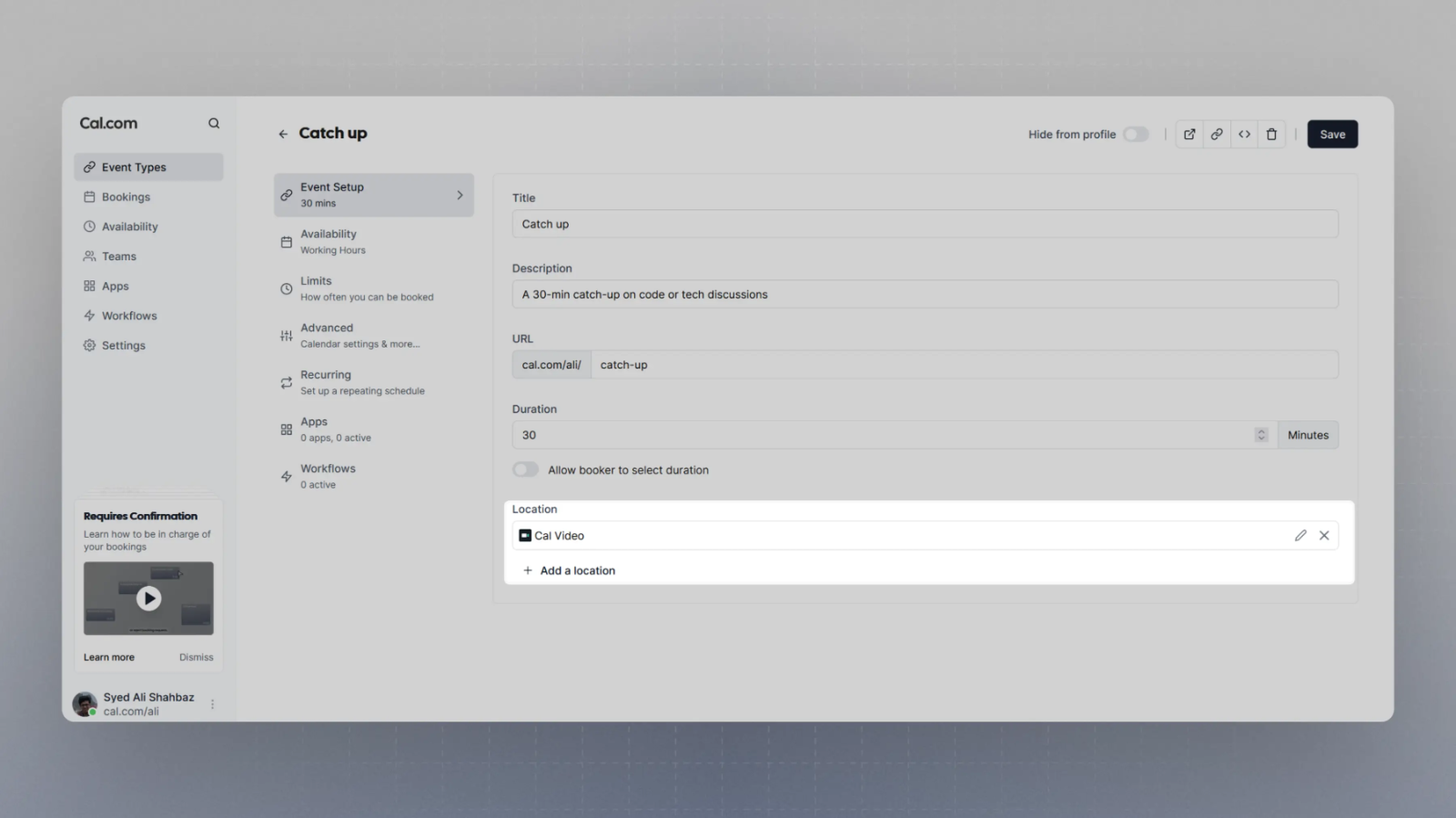Open Bookings in the sidebar
This screenshot has width=1456, height=818.
coord(126,197)
